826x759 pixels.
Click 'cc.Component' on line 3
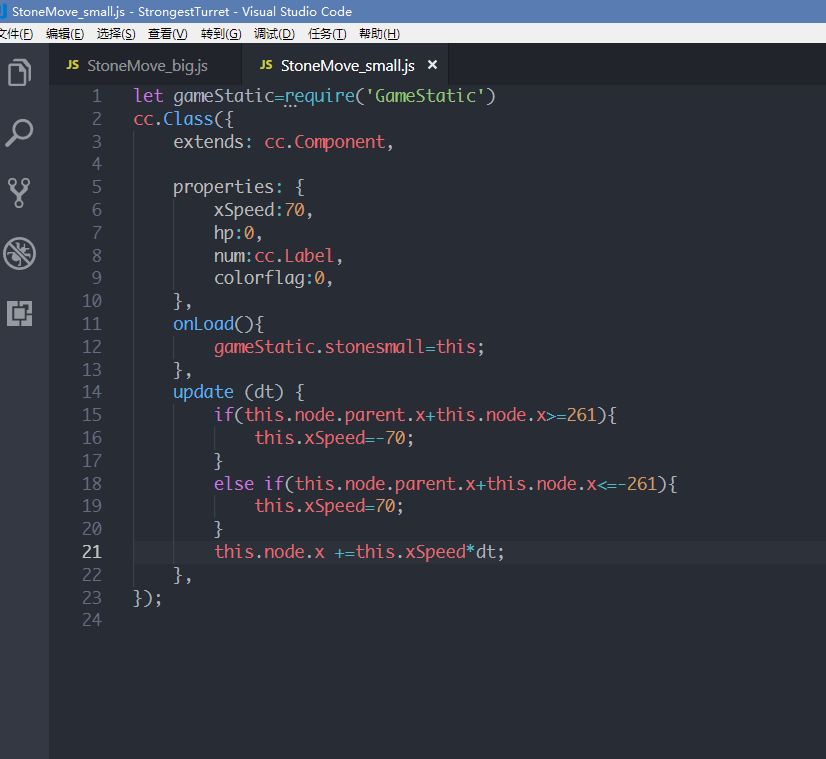324,142
